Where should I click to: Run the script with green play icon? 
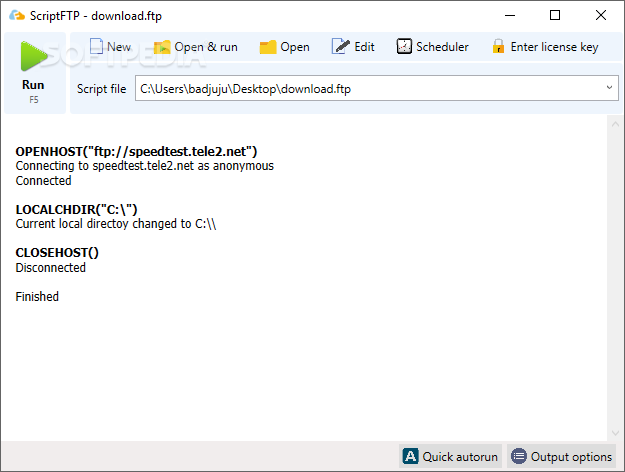pos(33,56)
